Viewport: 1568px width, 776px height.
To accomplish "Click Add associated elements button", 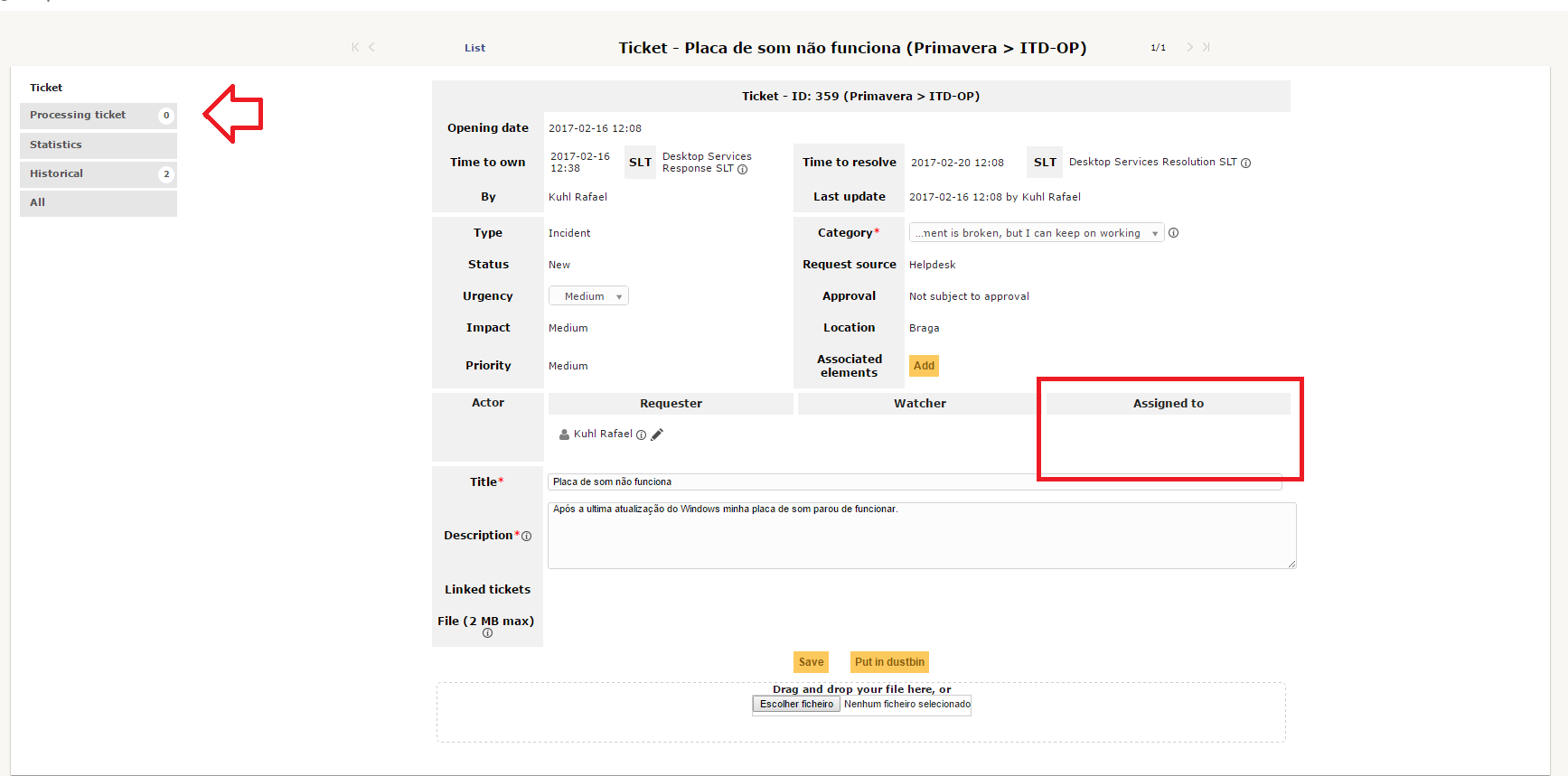I will click(924, 366).
